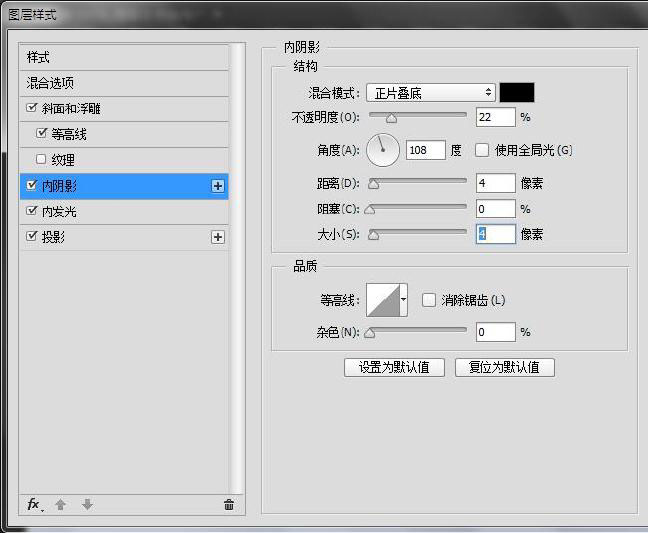Click the 杂色 value field

(x=496, y=332)
